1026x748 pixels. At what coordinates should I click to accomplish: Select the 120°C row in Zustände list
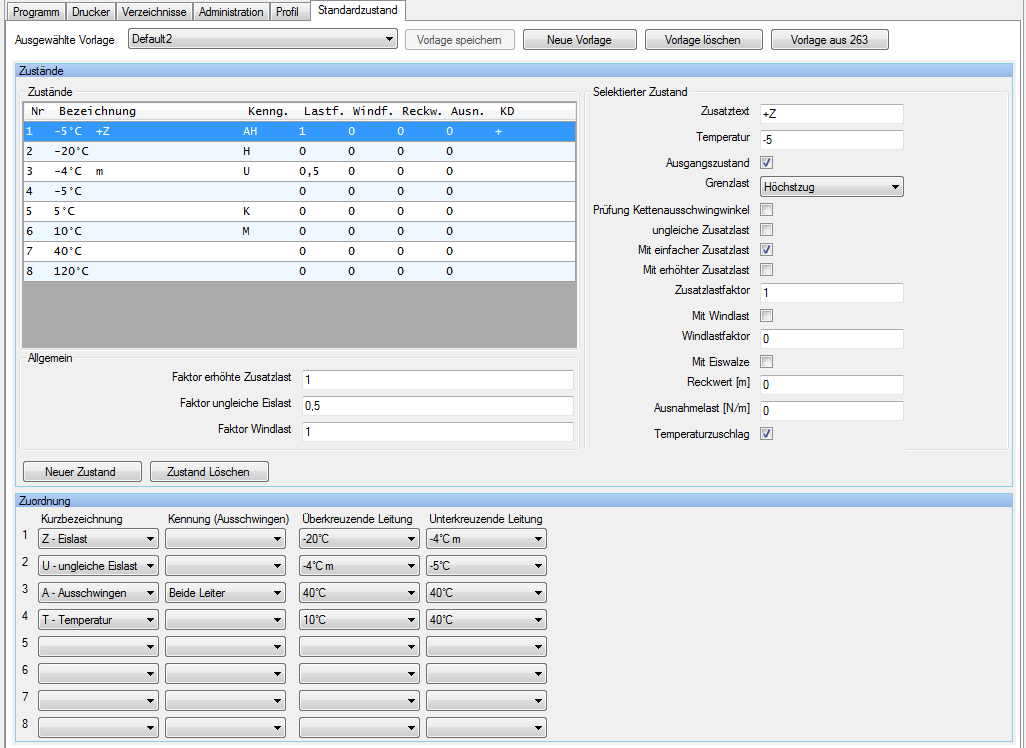pyautogui.click(x=299, y=271)
